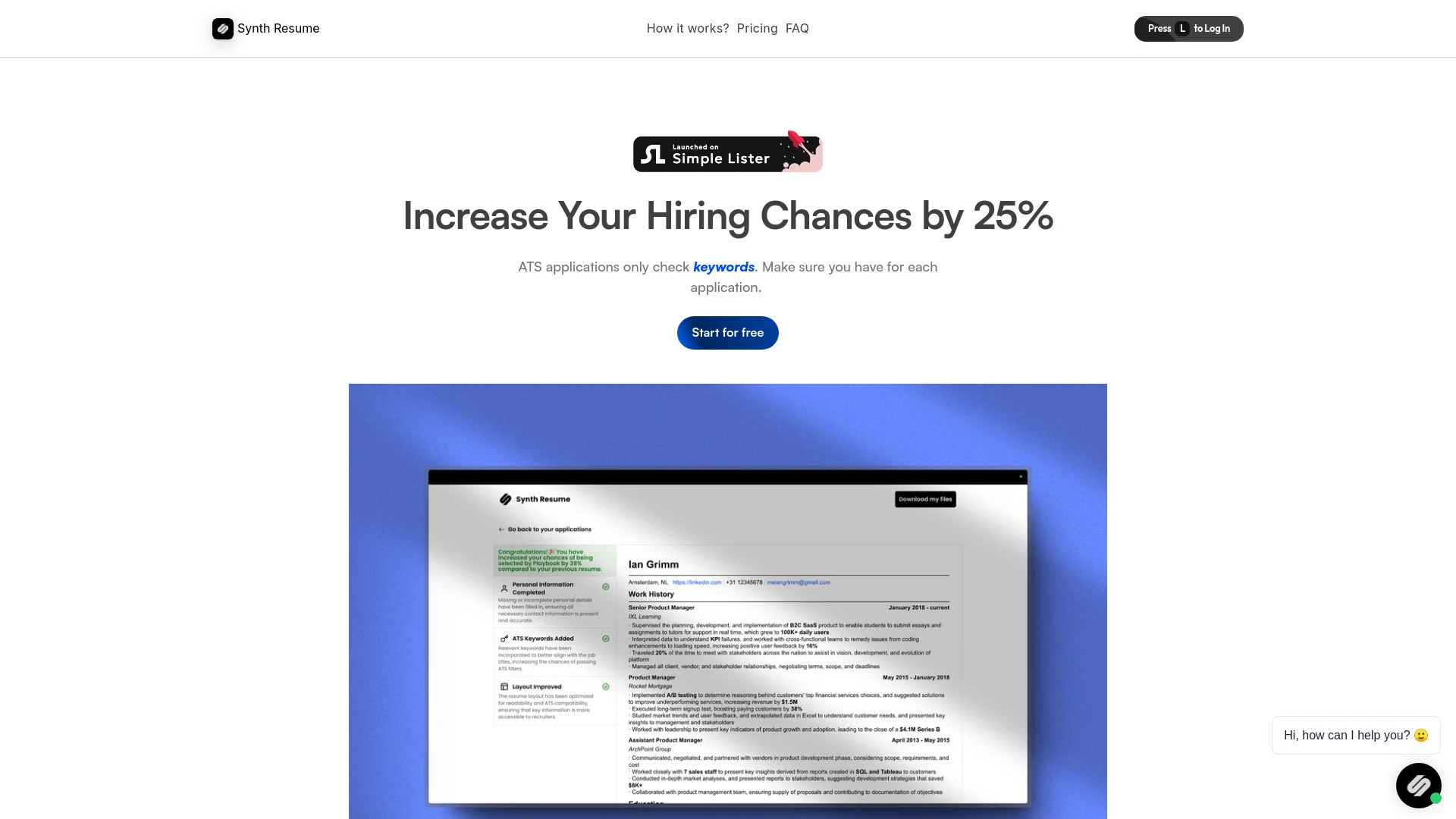Open the How it works? menu item
The height and width of the screenshot is (819, 1456).
click(686, 28)
